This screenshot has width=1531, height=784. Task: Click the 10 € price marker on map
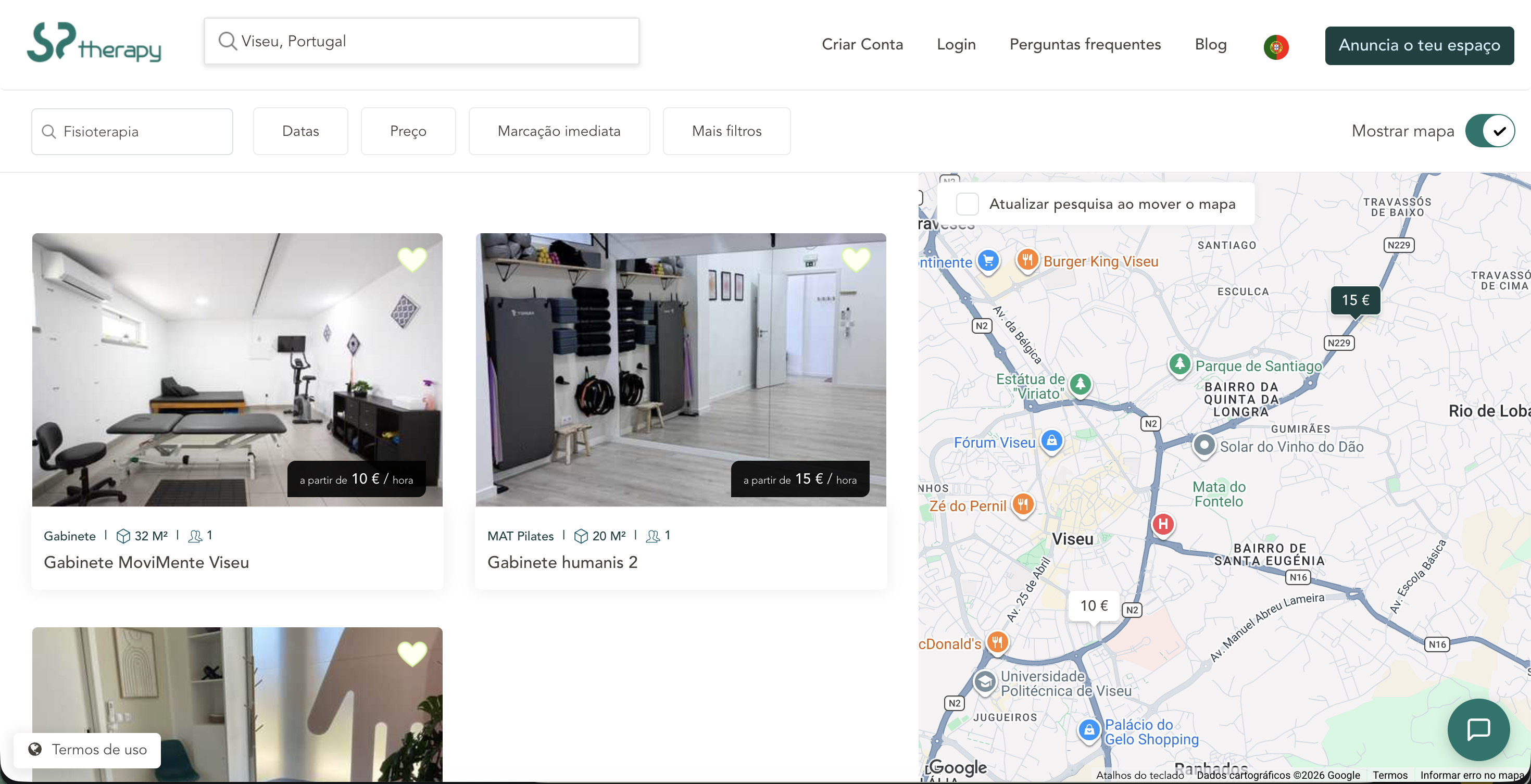1094,606
